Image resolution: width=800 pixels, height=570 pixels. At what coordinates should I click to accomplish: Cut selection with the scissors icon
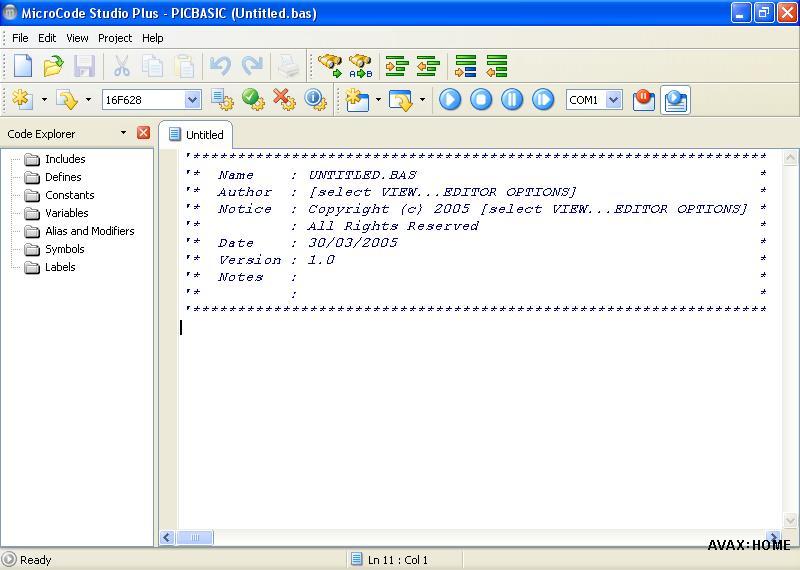pos(121,66)
